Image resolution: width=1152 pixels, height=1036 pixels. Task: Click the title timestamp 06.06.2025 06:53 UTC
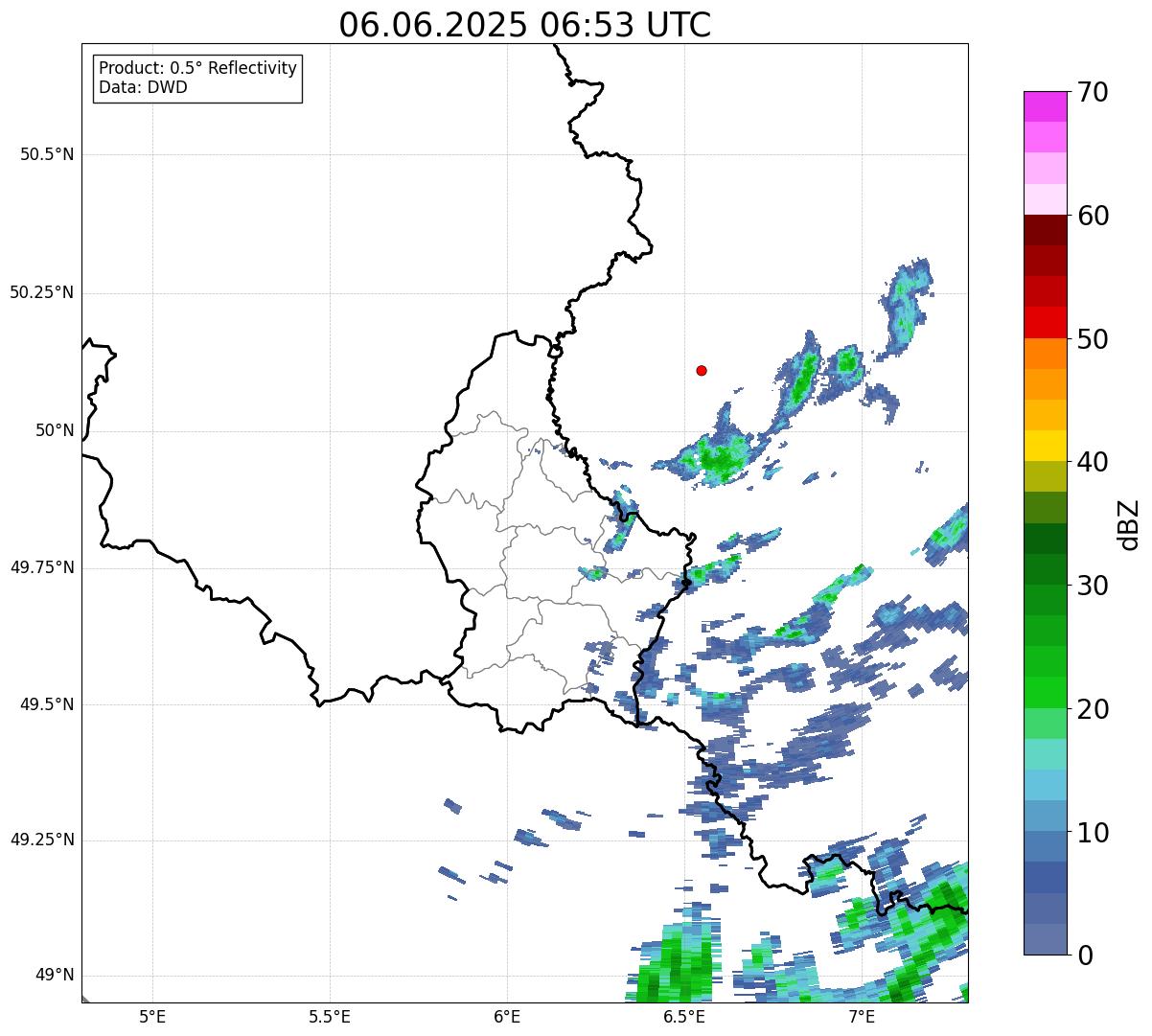pyautogui.click(x=525, y=25)
